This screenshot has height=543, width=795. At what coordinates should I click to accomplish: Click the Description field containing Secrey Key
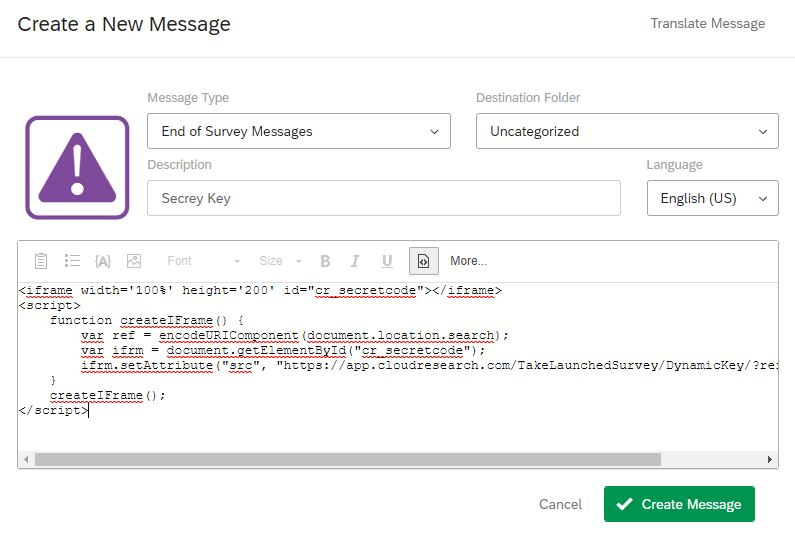[x=383, y=198]
